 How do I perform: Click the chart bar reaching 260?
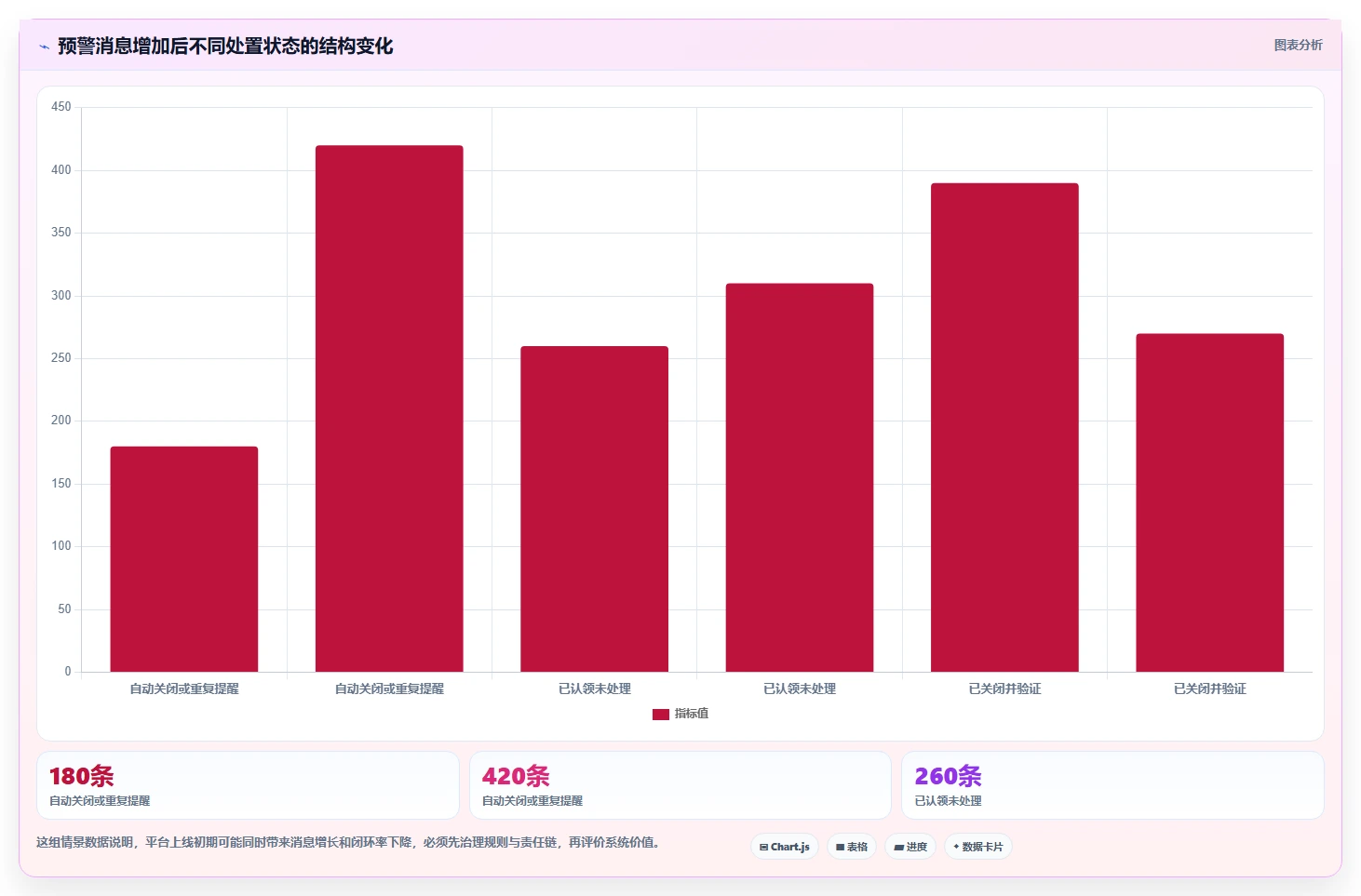594,509
